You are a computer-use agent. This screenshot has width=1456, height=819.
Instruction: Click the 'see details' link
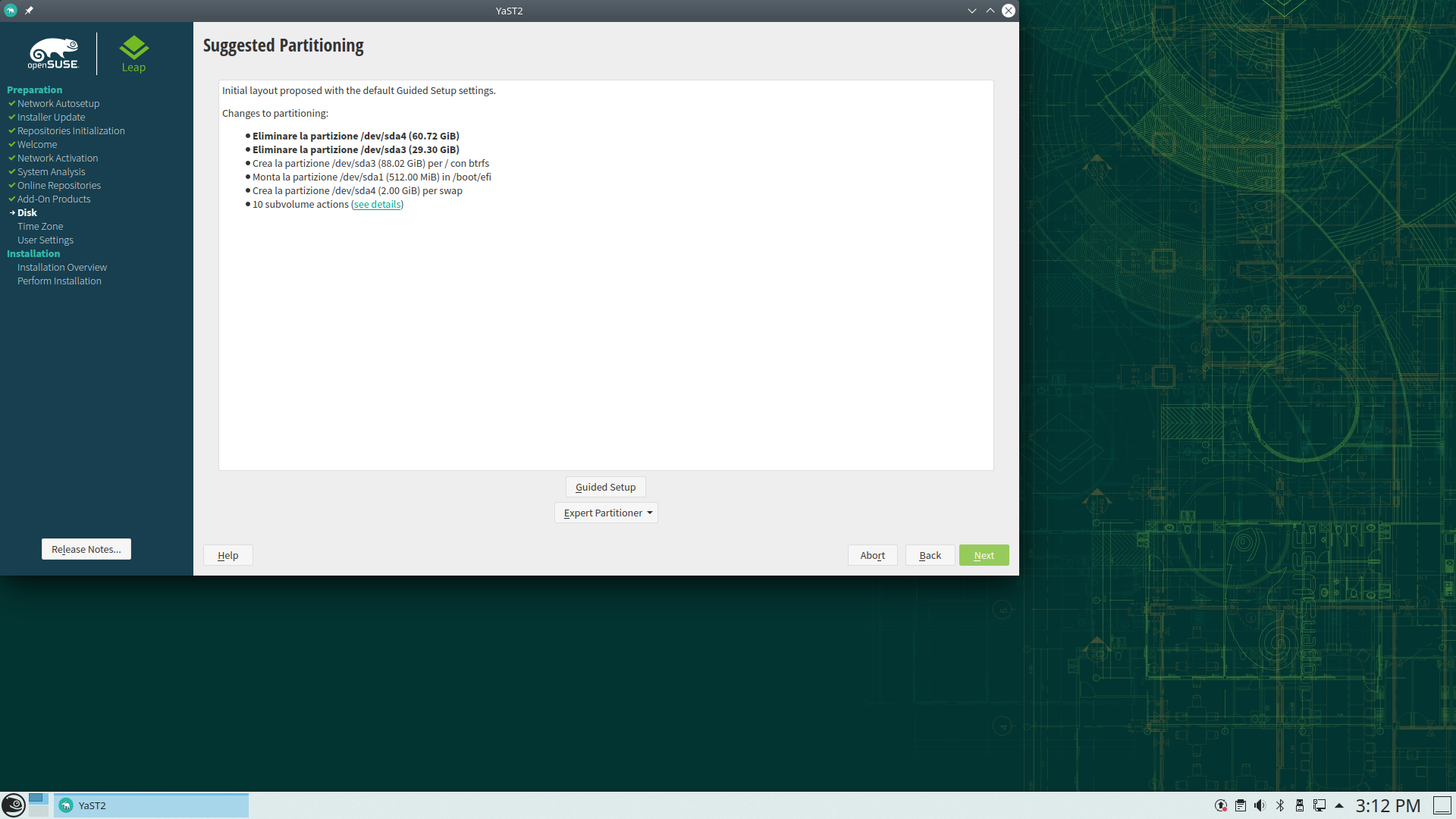377,205
